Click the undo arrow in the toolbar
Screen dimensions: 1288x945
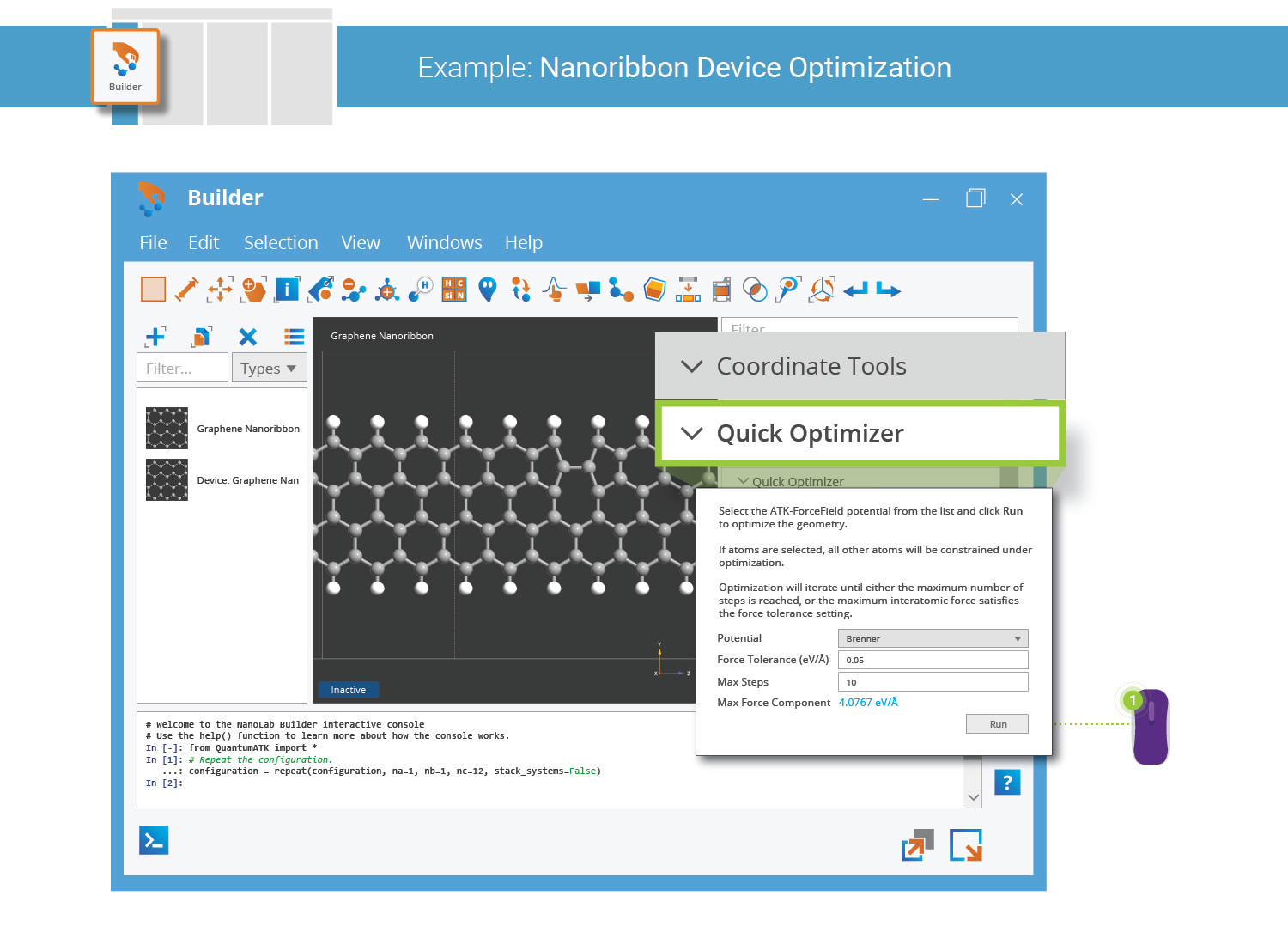pos(855,290)
